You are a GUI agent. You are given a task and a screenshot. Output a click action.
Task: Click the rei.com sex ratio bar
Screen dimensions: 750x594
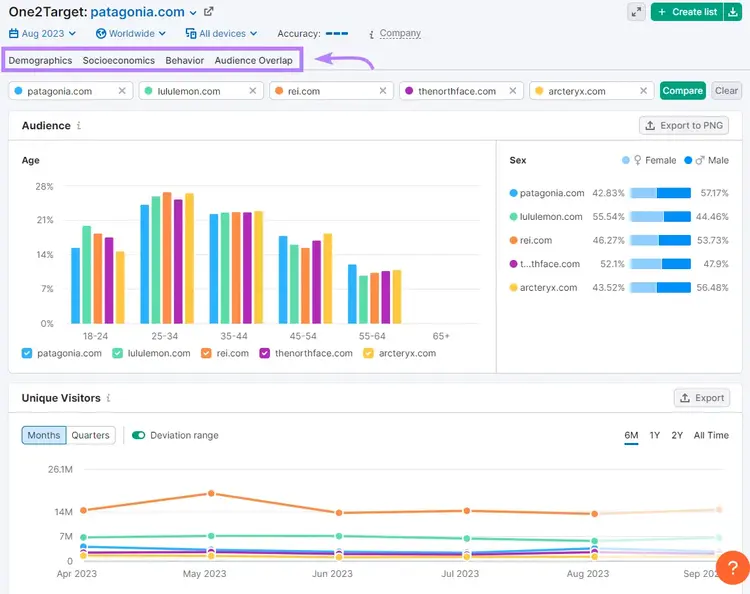pos(661,240)
